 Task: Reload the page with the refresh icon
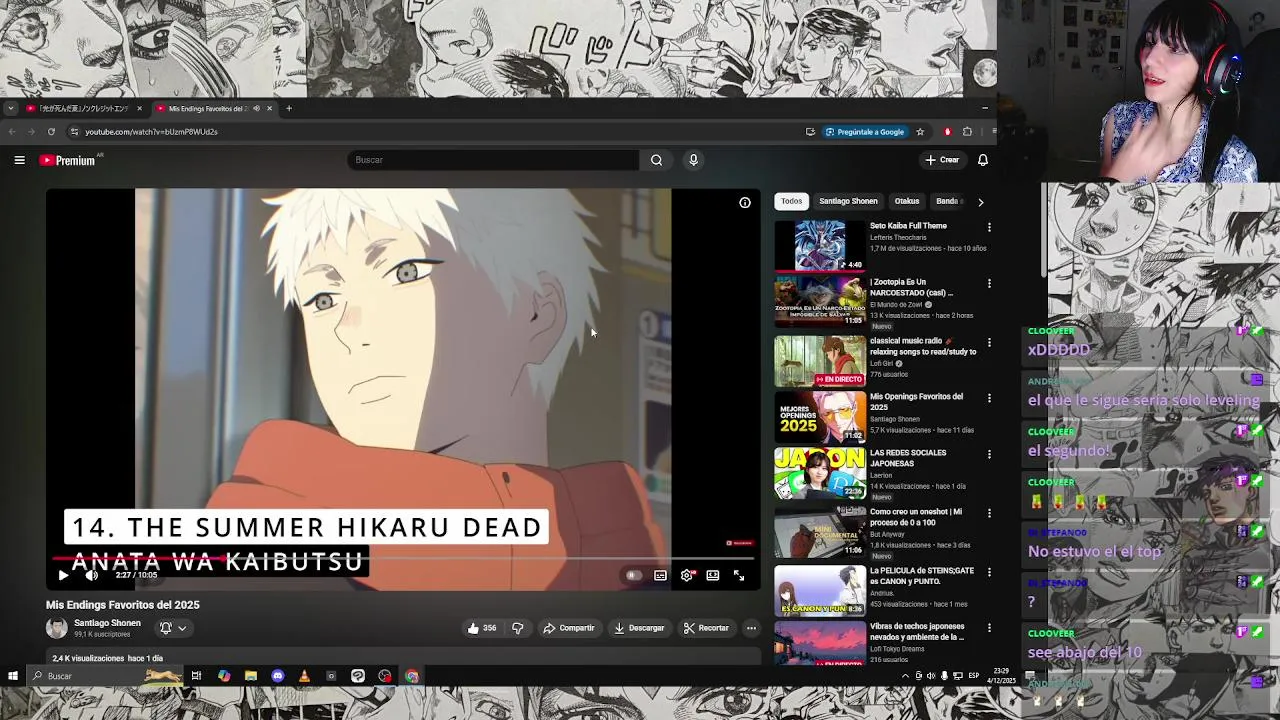(x=51, y=132)
